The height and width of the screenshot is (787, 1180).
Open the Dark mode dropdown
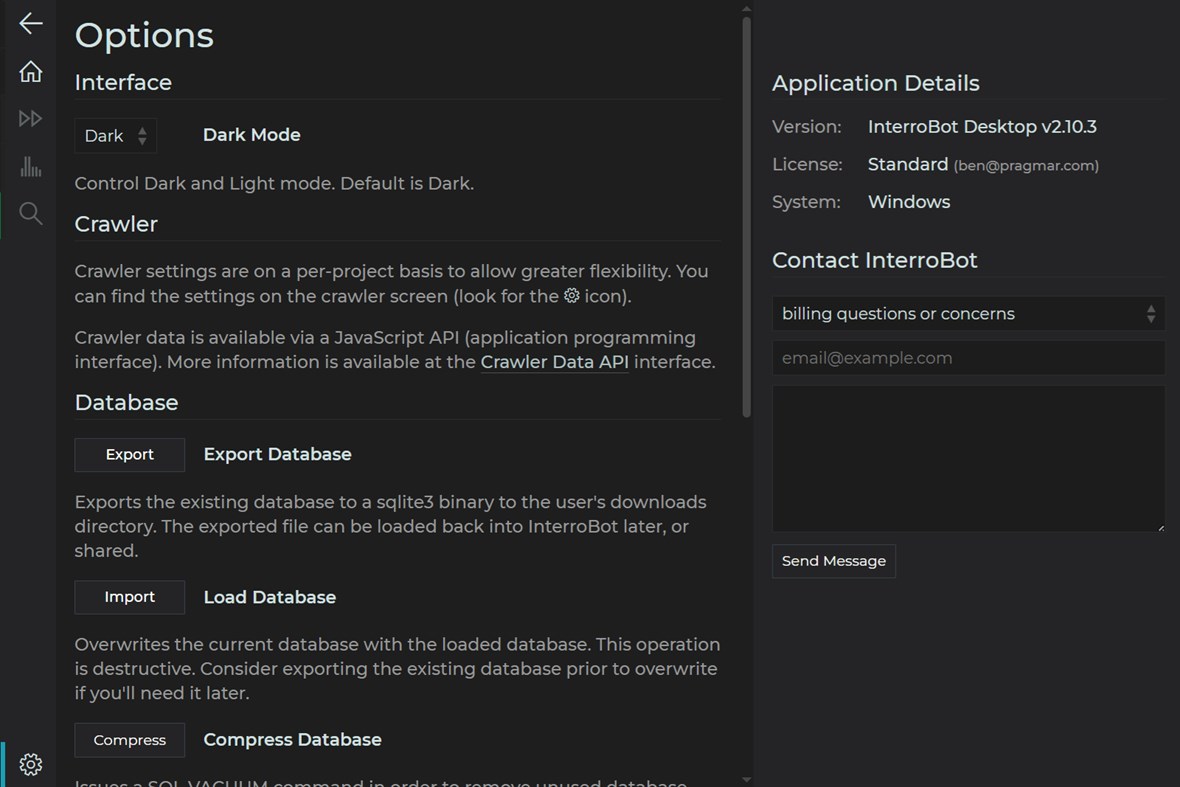click(115, 136)
